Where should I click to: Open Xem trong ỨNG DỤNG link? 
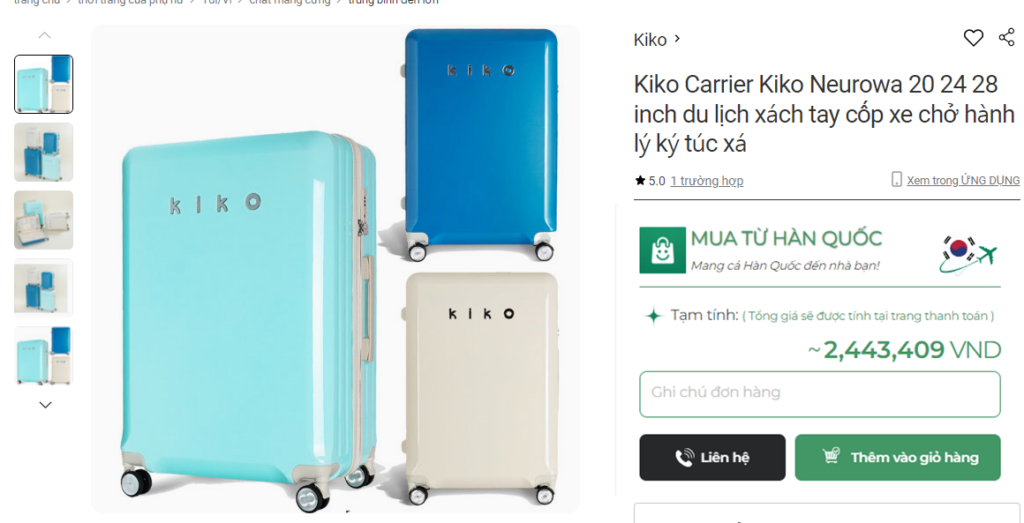tap(963, 181)
